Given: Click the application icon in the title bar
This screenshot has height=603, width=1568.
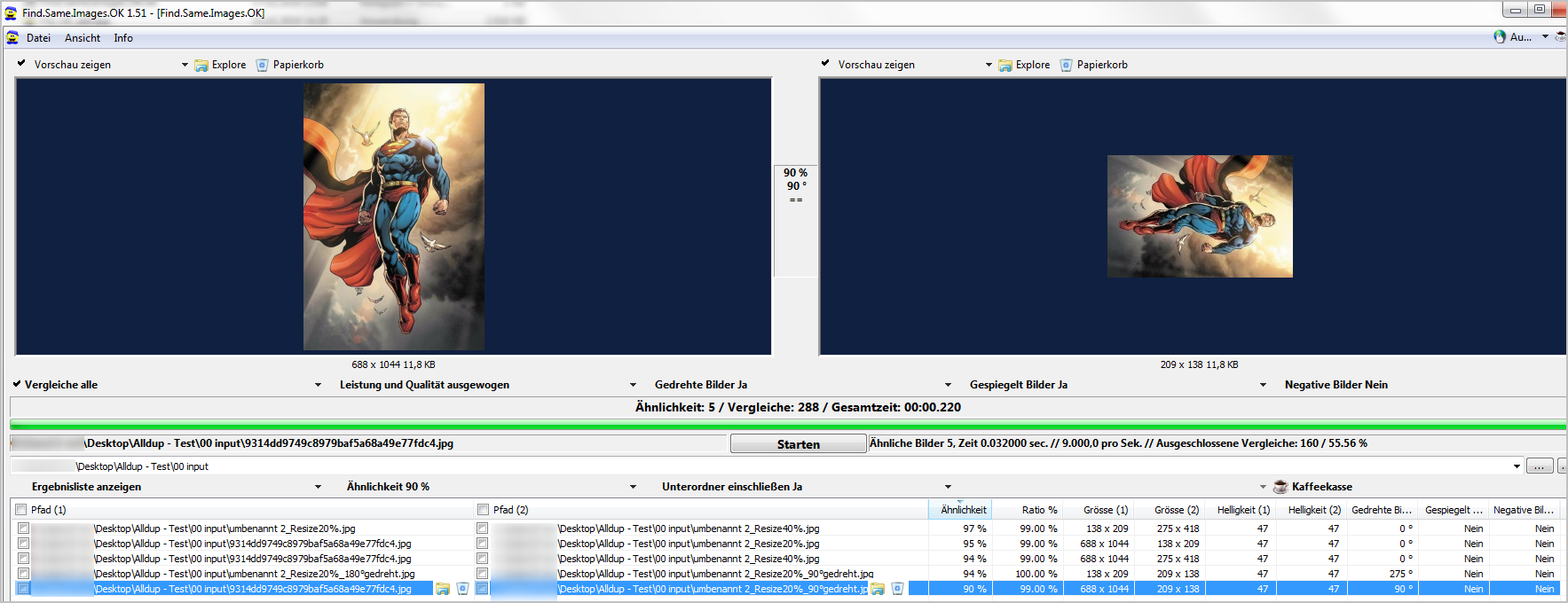Looking at the screenshot, I should pos(11,12).
